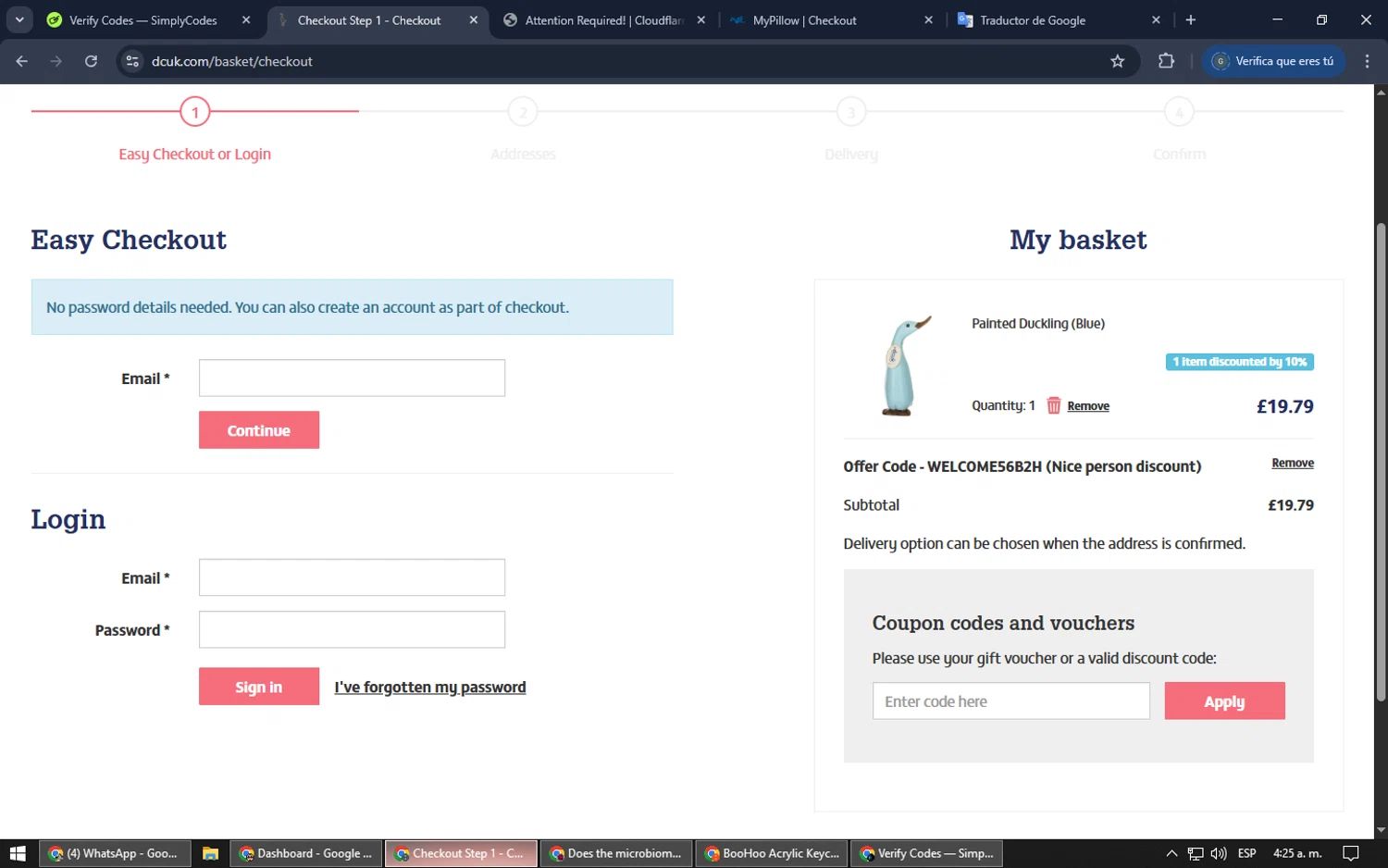Click the Easy Checkout or Login step label
The height and width of the screenshot is (868, 1388).
click(195, 155)
